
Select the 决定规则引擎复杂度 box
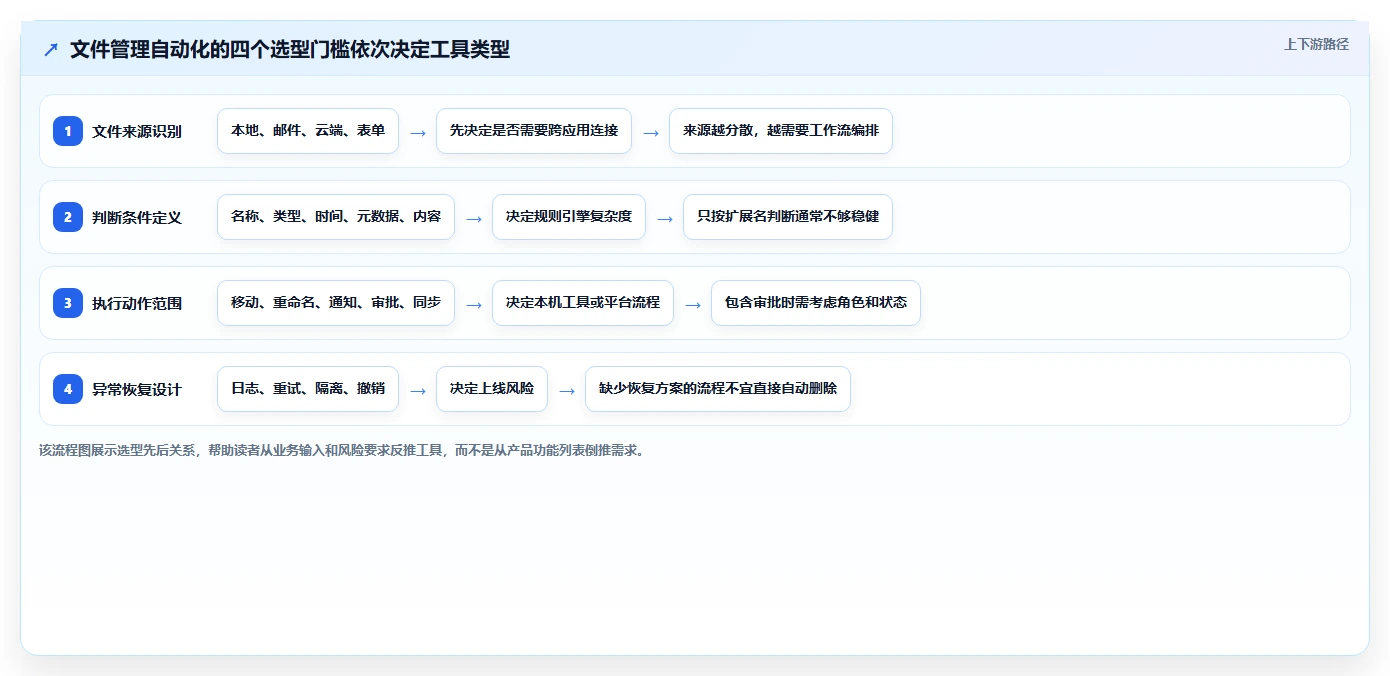(569, 217)
